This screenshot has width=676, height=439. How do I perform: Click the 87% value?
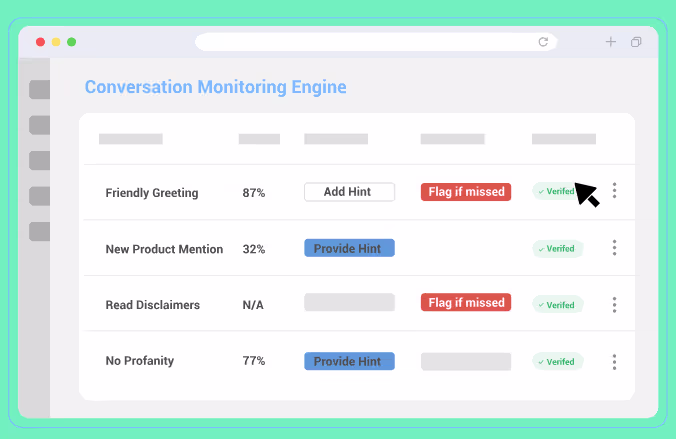pos(254,193)
